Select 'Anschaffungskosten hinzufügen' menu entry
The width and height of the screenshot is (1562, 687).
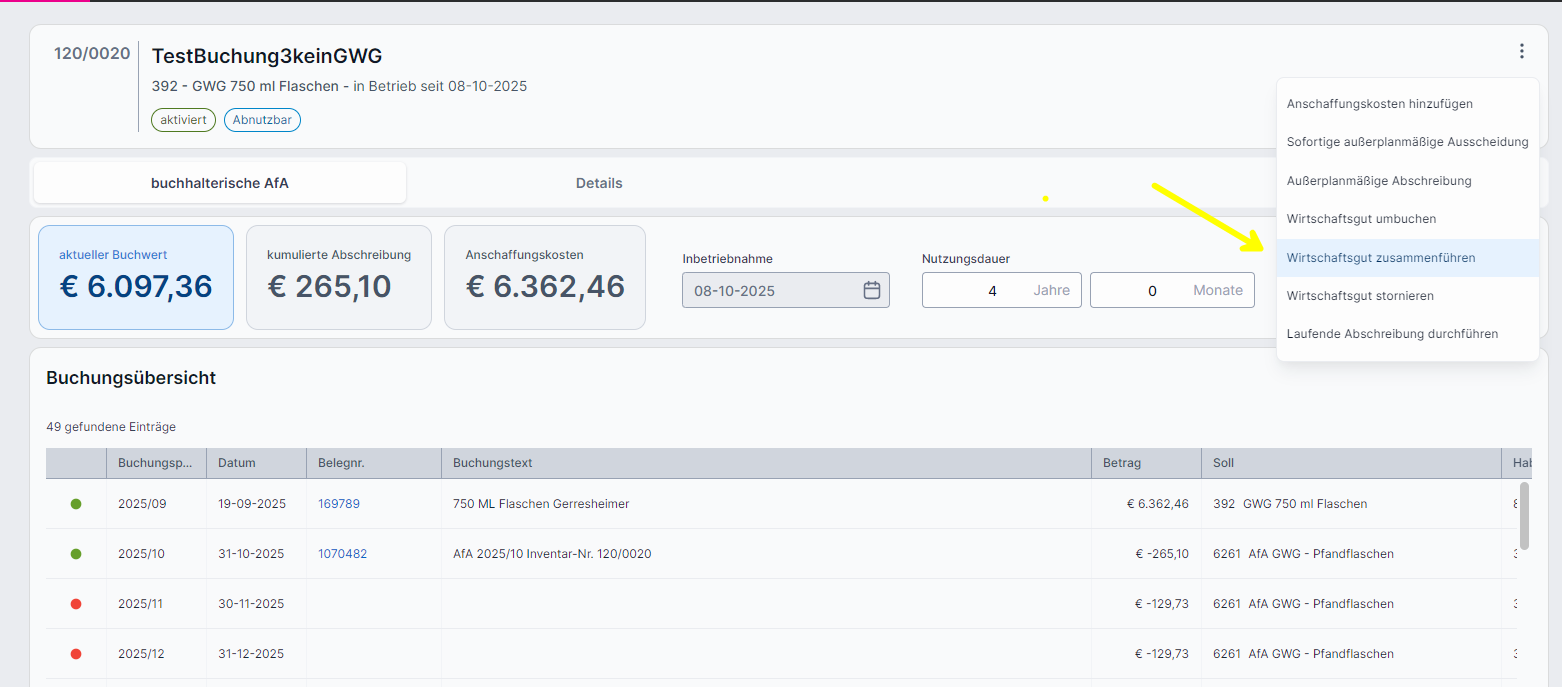pyautogui.click(x=1379, y=104)
